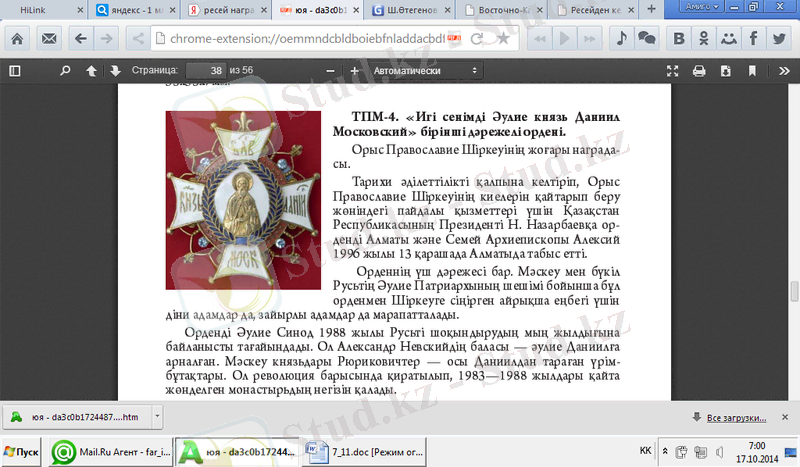Toggle the PDF viewer sidebar
The width and height of the screenshot is (800, 467).
coord(14,71)
